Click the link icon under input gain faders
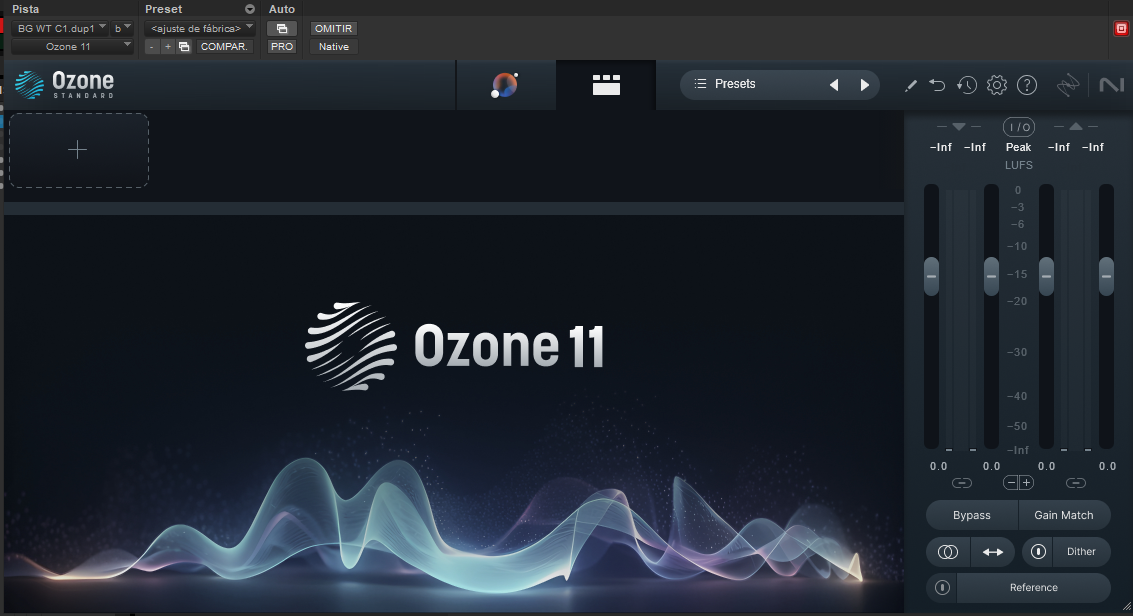 pyautogui.click(x=962, y=482)
